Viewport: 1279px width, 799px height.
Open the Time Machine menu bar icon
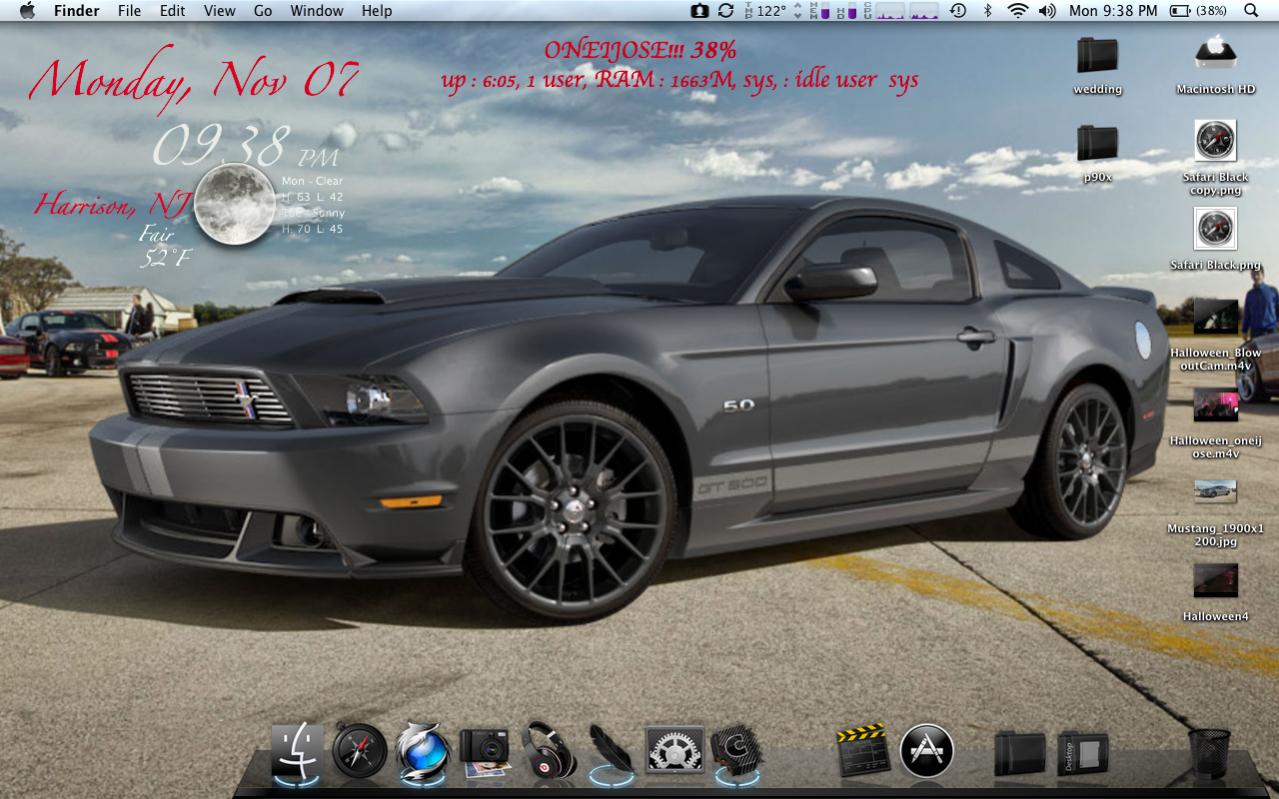(958, 10)
